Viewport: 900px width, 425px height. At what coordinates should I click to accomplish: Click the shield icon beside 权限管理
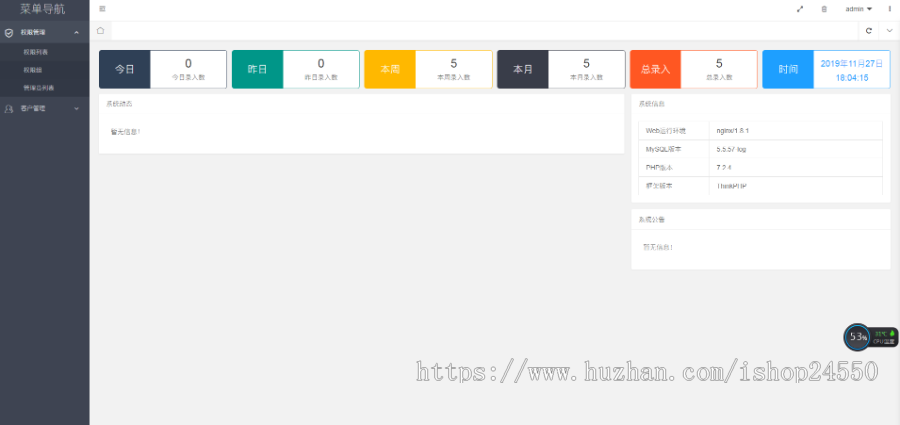[9, 33]
